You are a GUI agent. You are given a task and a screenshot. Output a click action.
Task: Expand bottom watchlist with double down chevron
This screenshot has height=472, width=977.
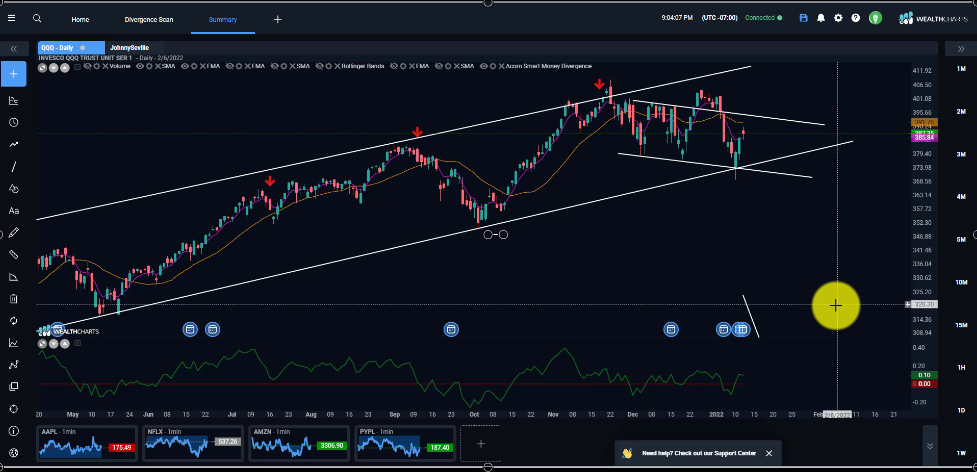930,446
